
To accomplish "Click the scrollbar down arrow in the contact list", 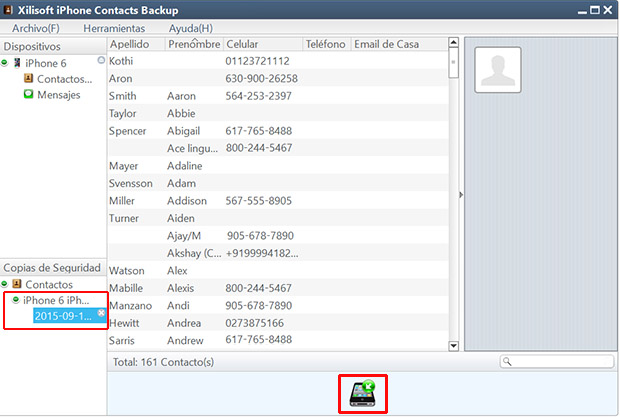I will point(454,346).
